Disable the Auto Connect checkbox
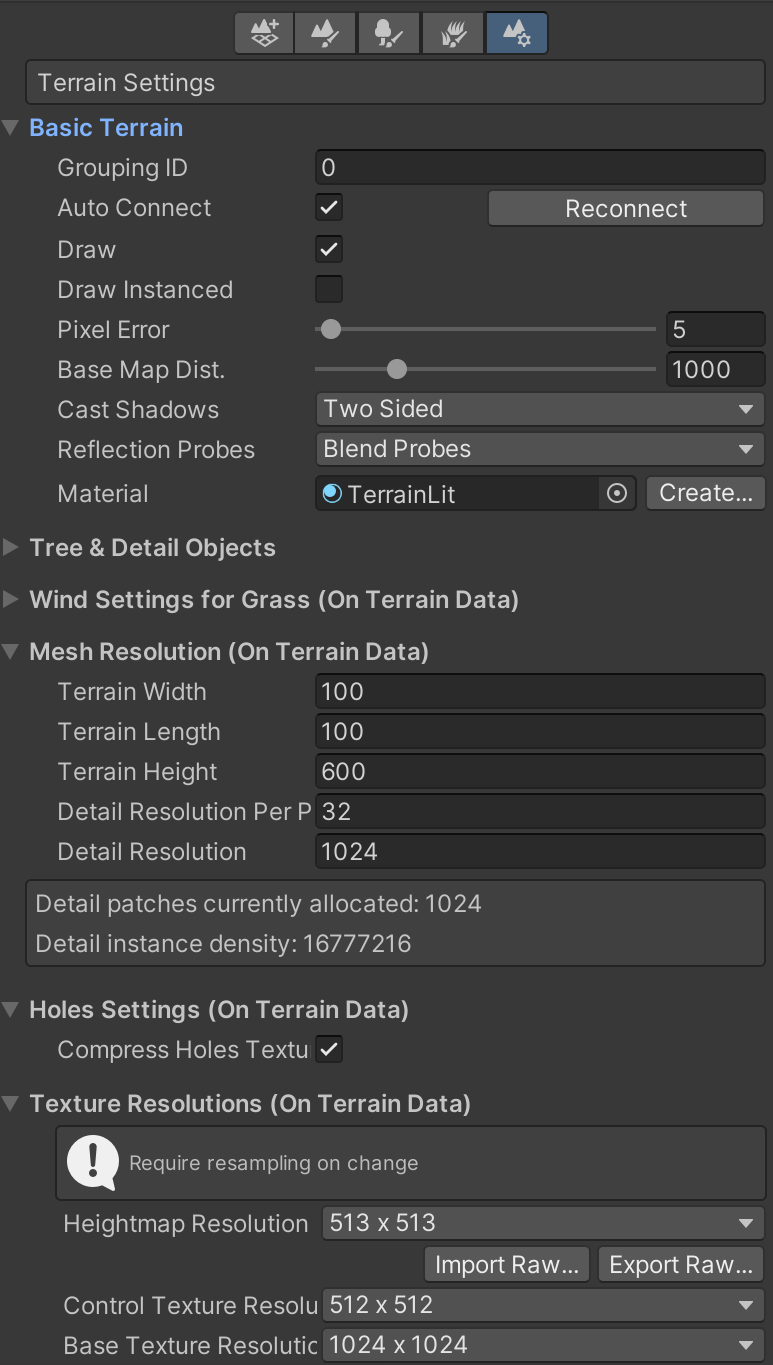The image size is (773, 1365). click(328, 207)
